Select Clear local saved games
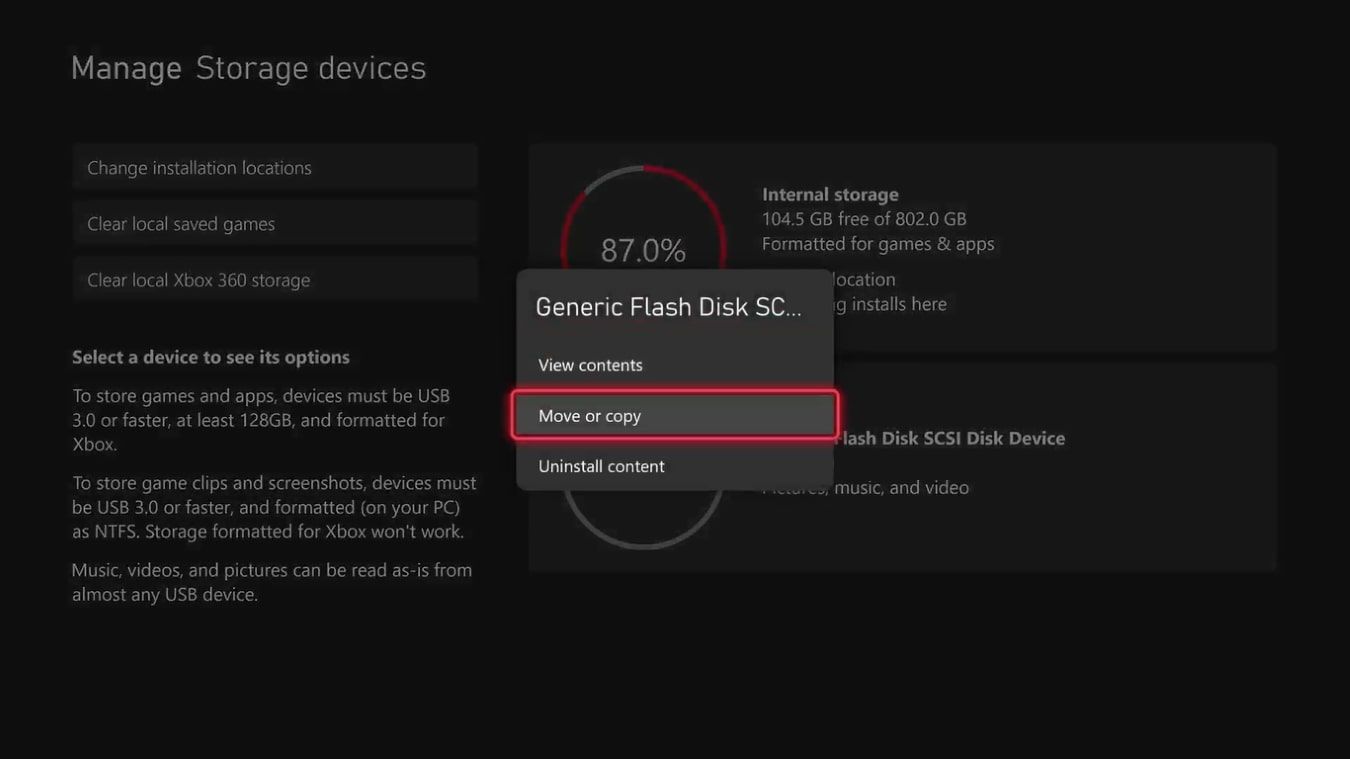Screen dimensions: 1350x759 [275, 224]
